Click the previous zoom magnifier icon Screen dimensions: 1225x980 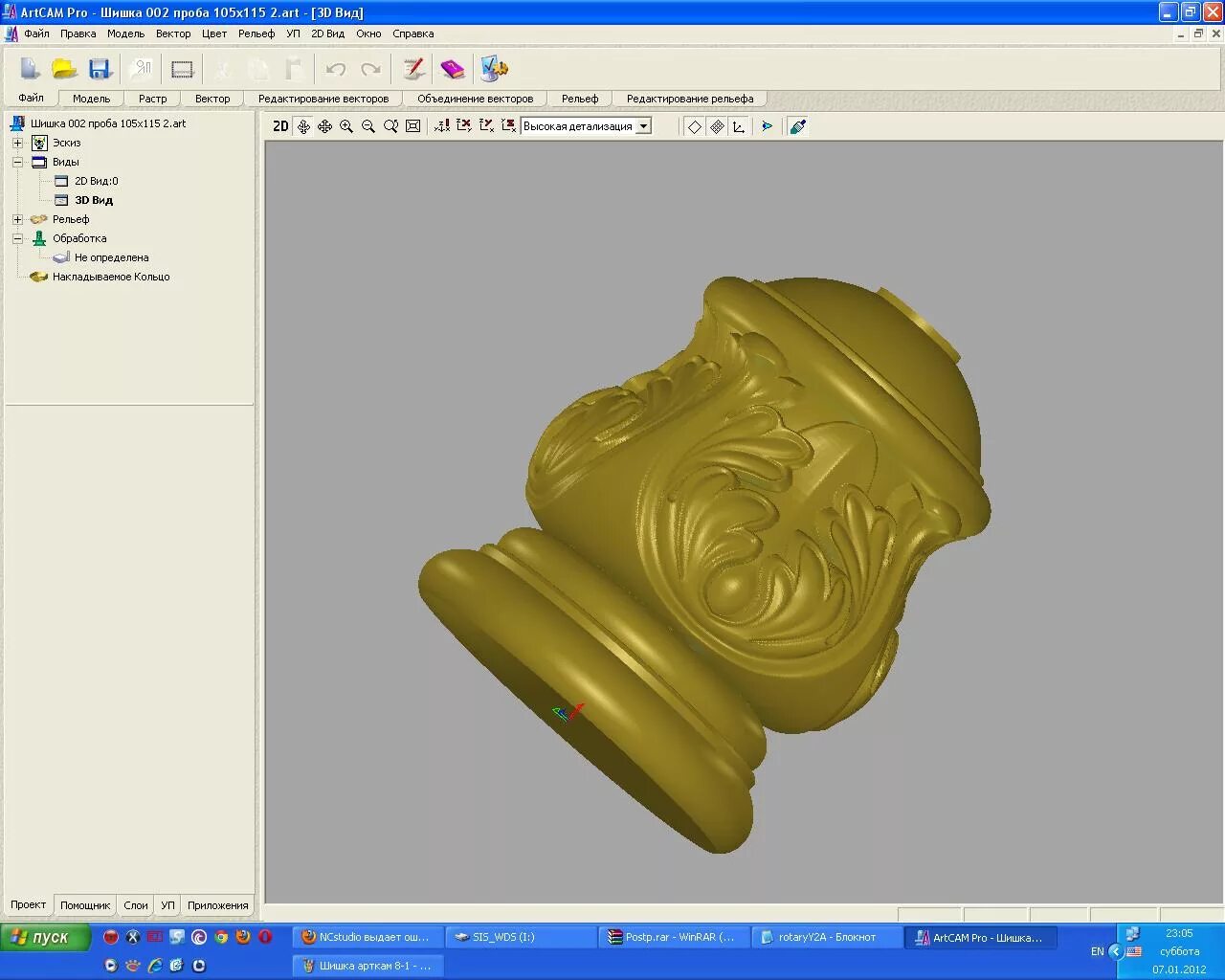pos(390,126)
